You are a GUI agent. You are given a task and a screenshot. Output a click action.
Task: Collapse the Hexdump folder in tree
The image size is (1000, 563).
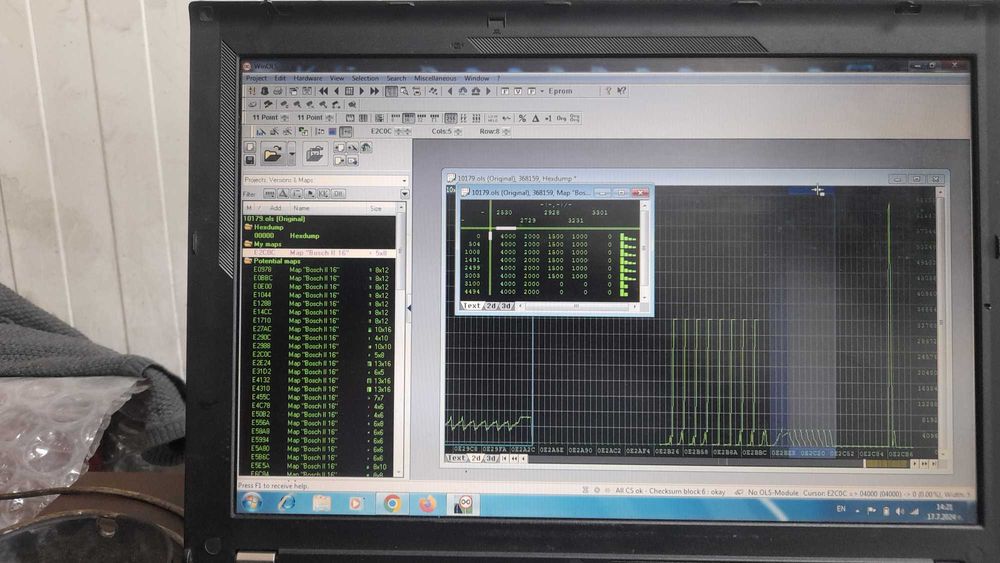[248, 227]
